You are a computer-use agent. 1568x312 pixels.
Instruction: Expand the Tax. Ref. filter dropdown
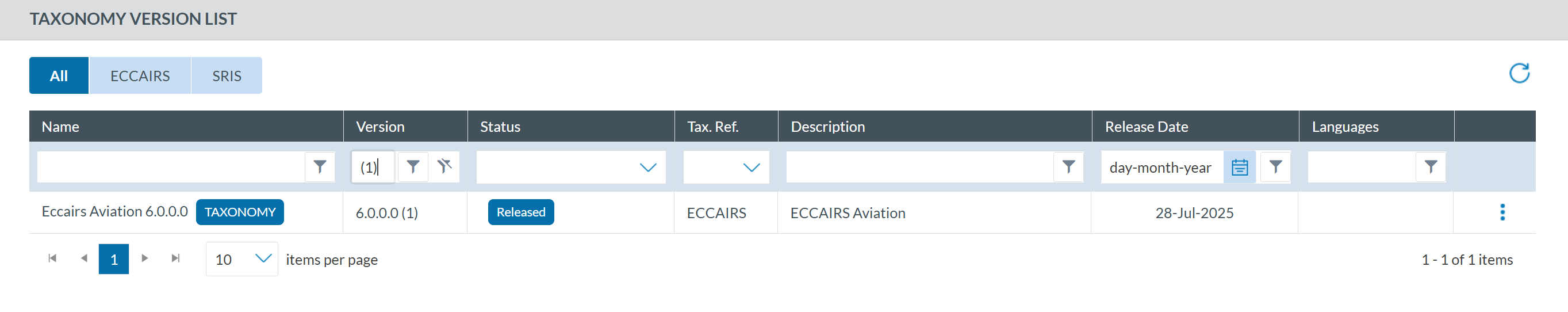click(751, 167)
